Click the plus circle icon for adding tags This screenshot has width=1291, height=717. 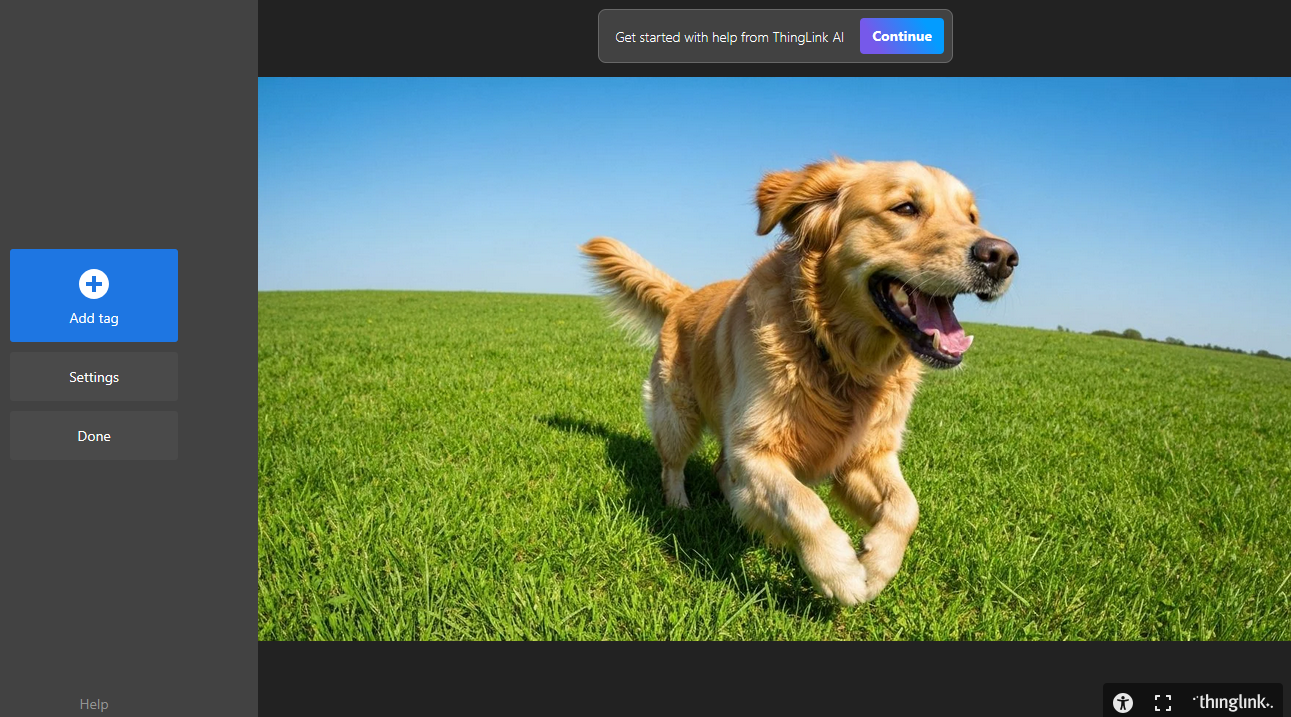(x=94, y=285)
